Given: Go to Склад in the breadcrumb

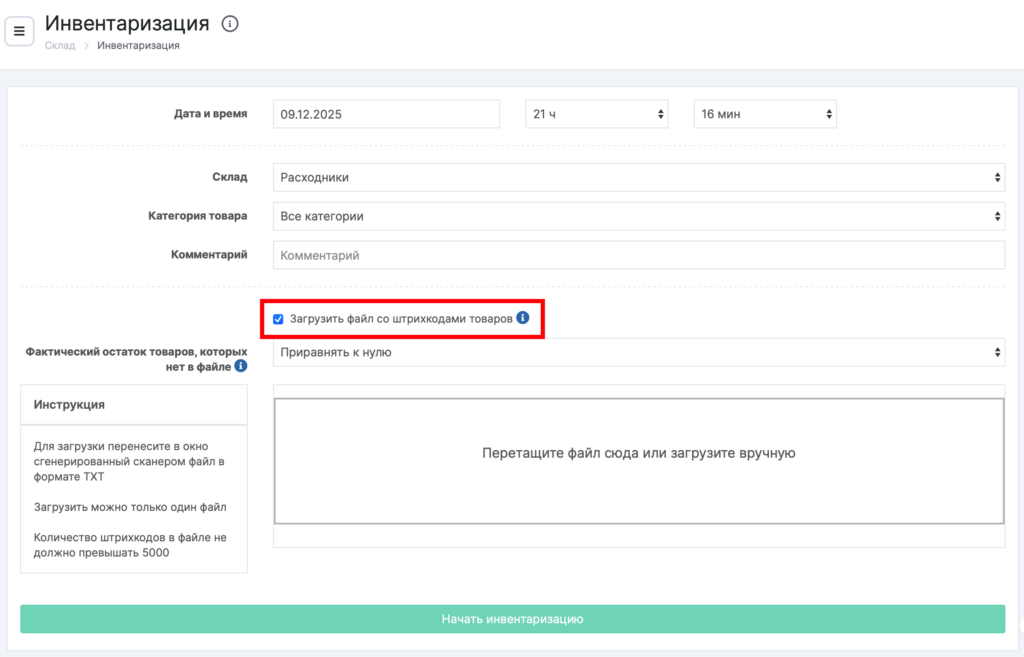Looking at the screenshot, I should coord(60,46).
